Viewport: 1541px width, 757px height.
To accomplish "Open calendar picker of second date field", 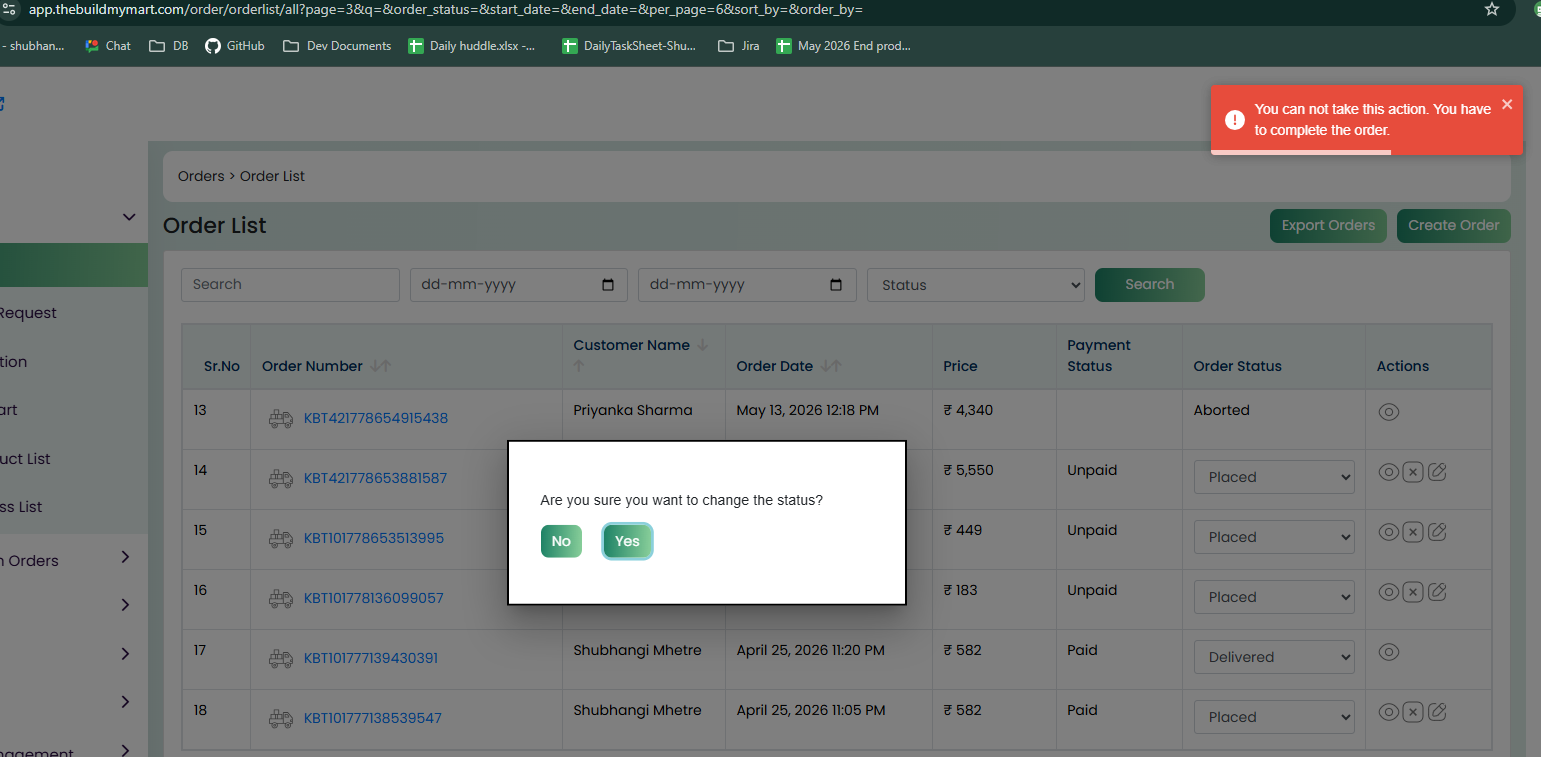I will [837, 284].
